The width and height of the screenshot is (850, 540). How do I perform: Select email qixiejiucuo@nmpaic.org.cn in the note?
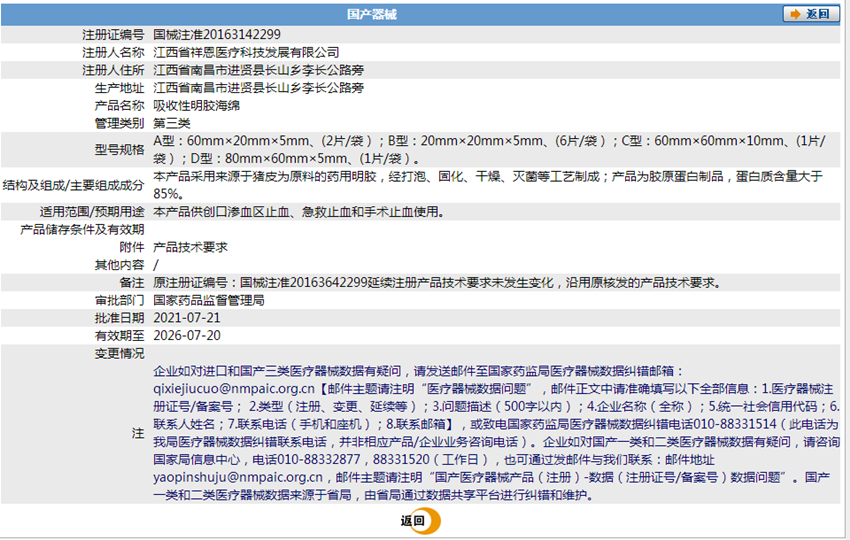(234, 389)
